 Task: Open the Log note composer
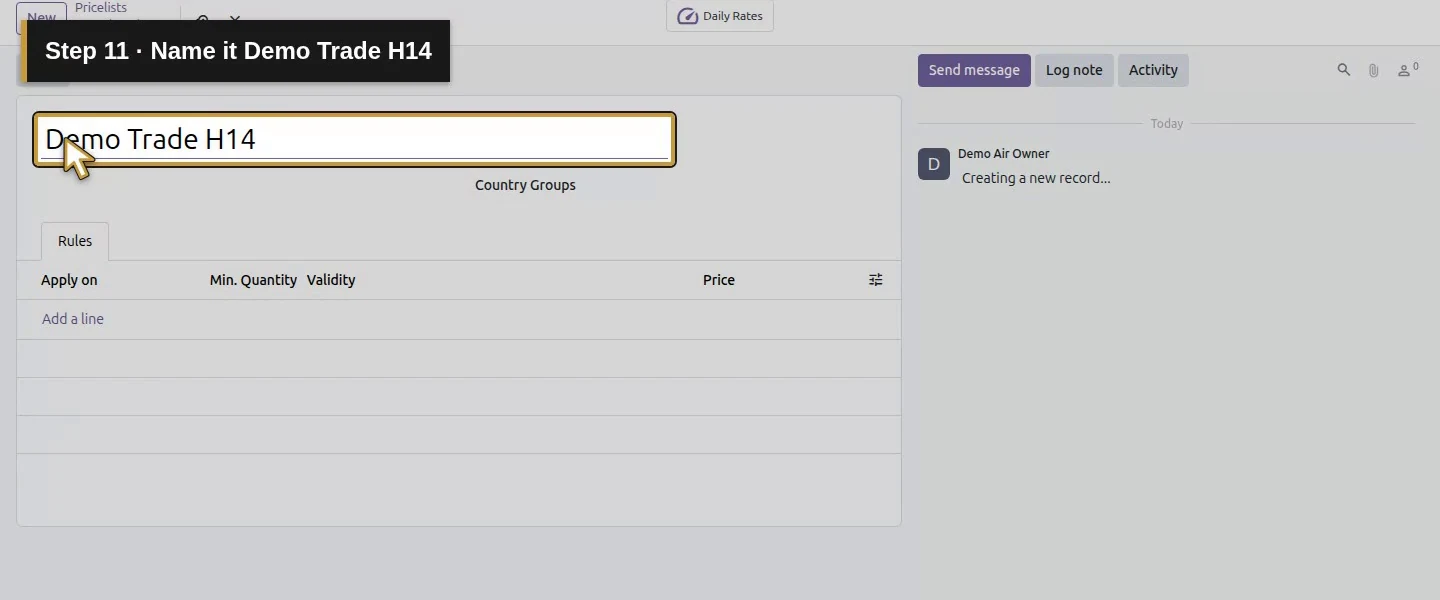[x=1074, y=70]
